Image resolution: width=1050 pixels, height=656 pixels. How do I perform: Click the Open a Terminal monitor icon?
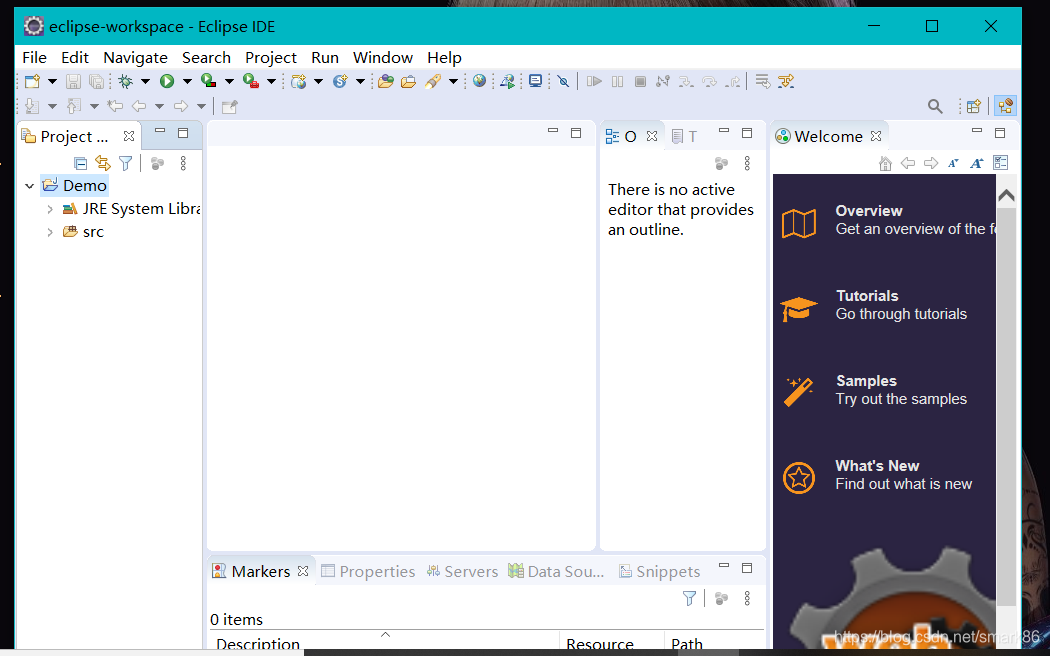click(536, 82)
